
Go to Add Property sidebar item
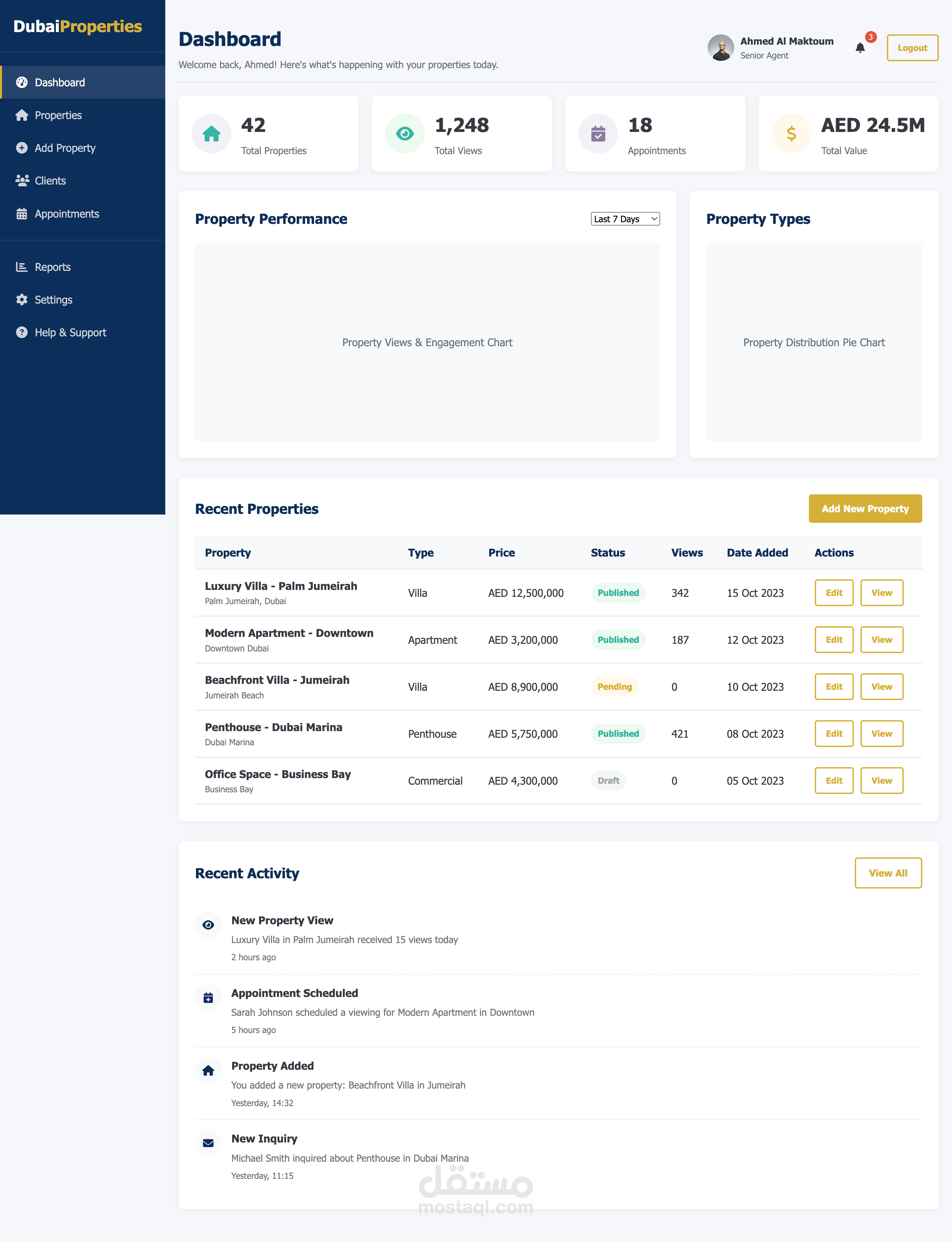[64, 148]
